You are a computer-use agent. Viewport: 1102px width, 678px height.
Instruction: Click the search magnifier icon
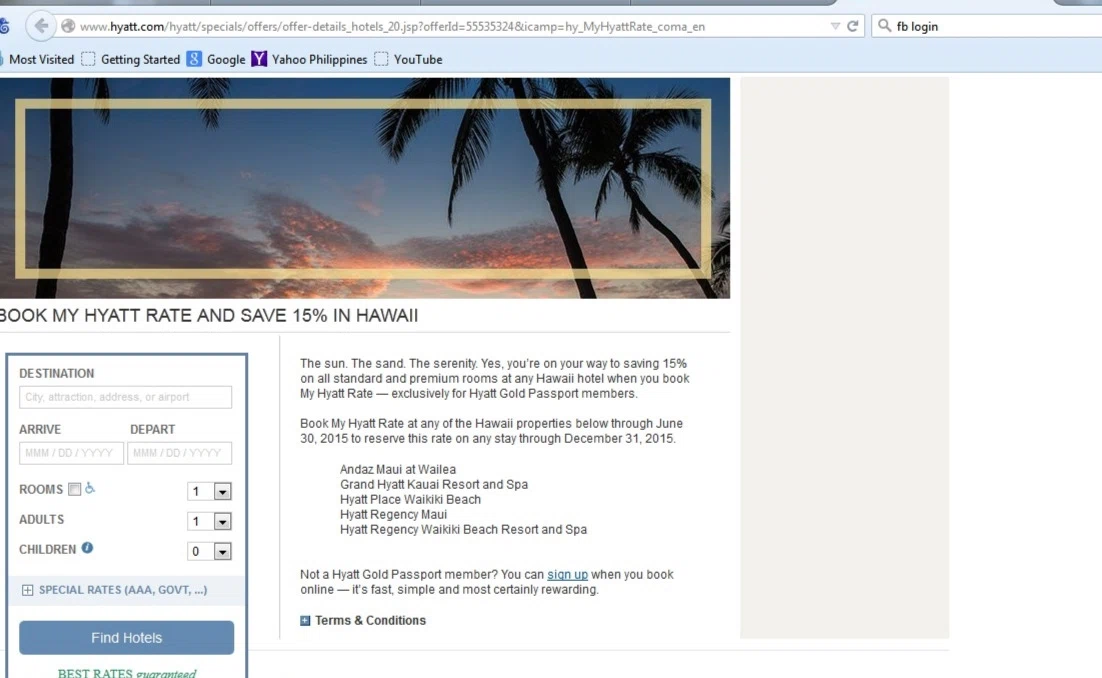pyautogui.click(x=884, y=26)
